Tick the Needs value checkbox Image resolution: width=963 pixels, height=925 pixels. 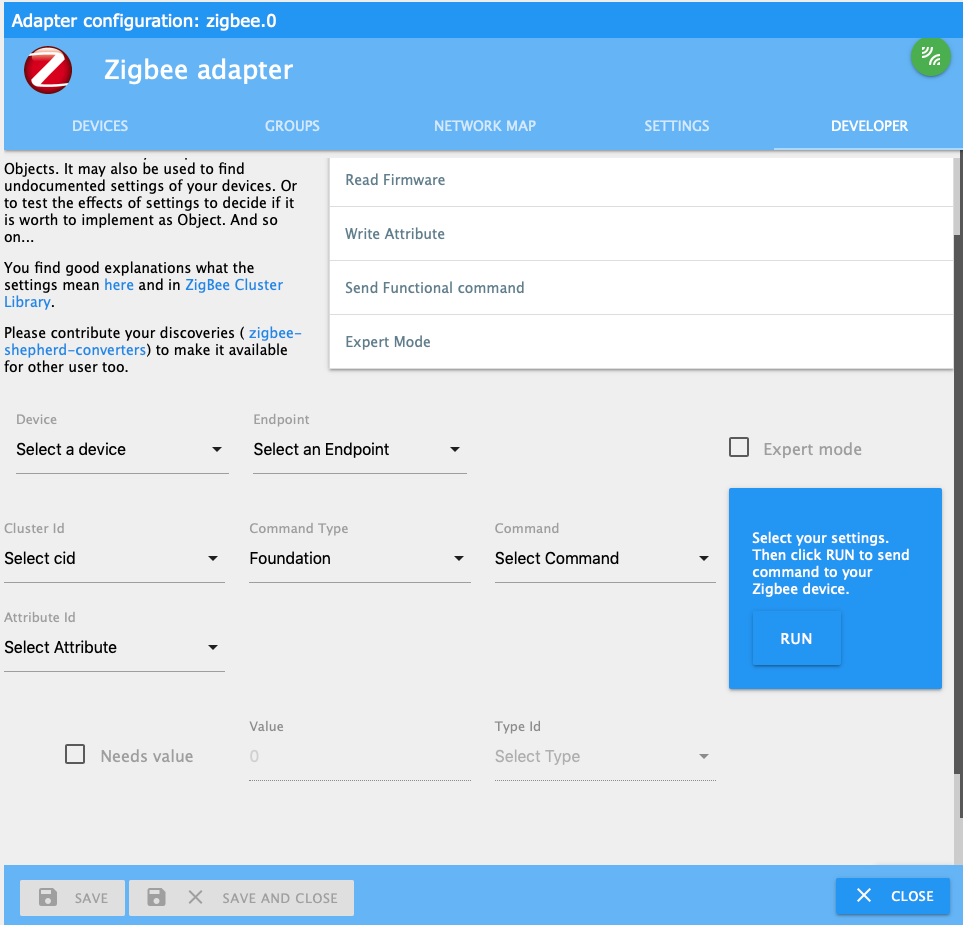(75, 754)
